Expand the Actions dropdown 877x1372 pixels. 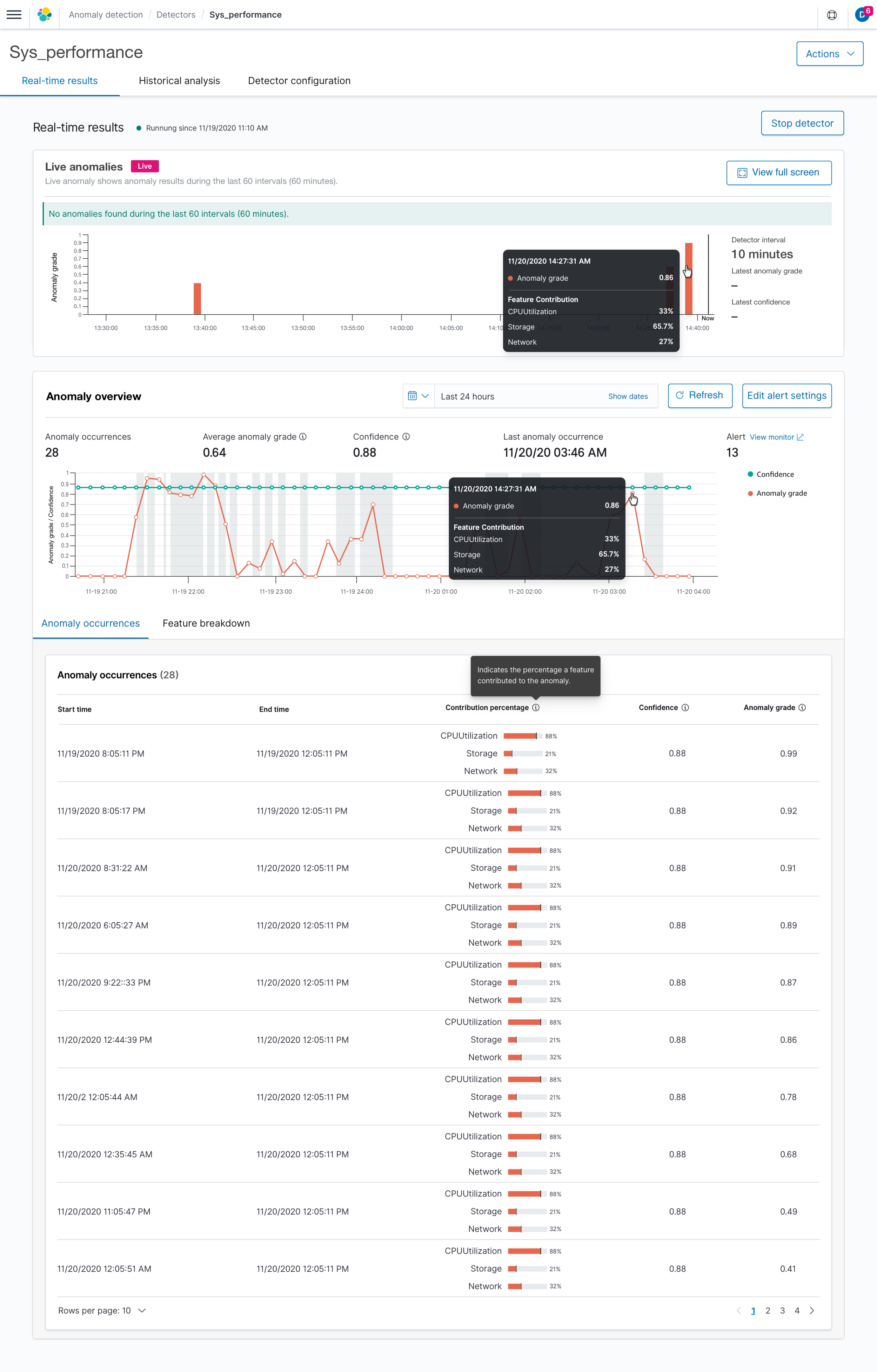coord(829,54)
